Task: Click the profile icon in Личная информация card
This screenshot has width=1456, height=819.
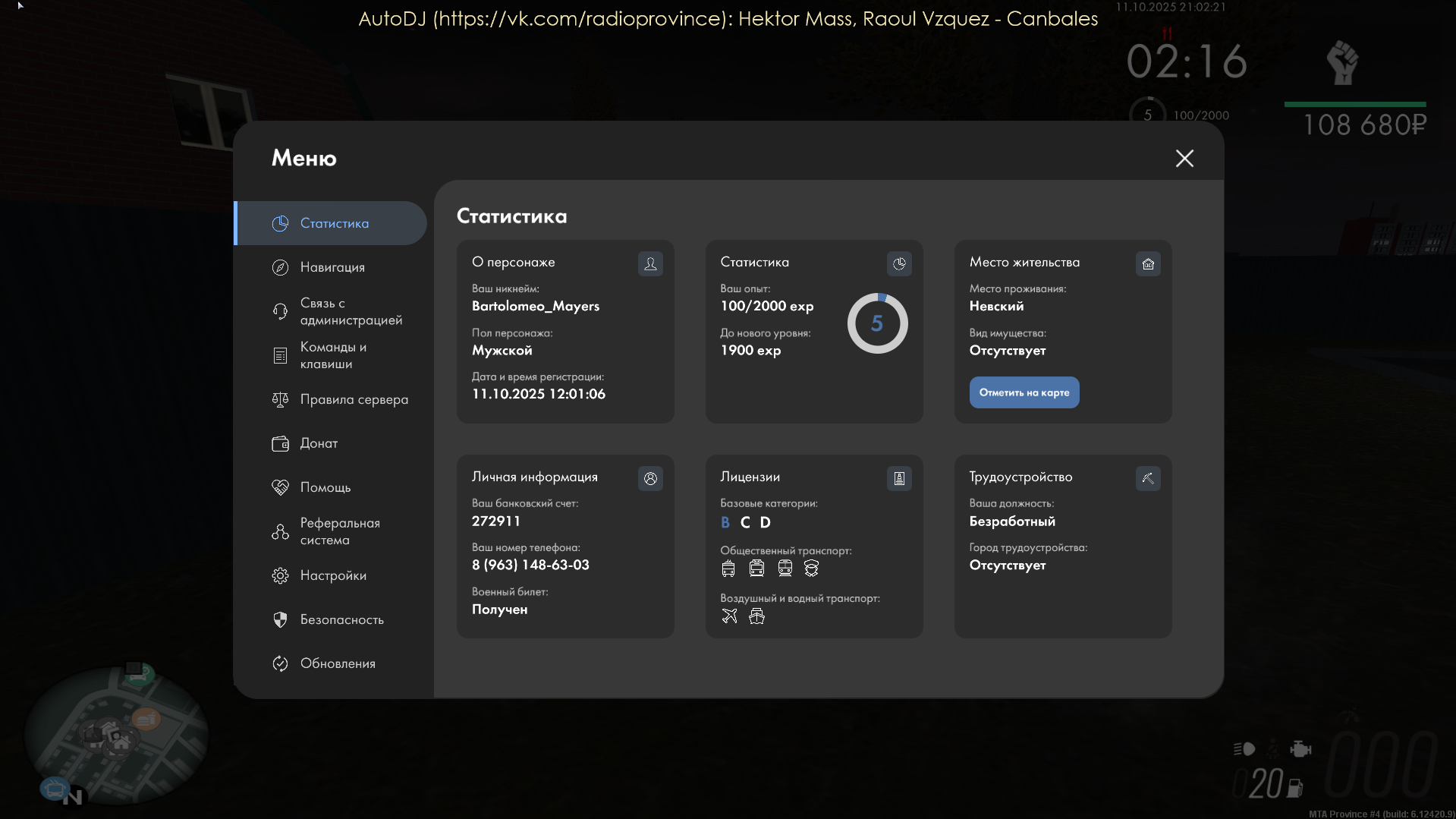Action: point(650,478)
